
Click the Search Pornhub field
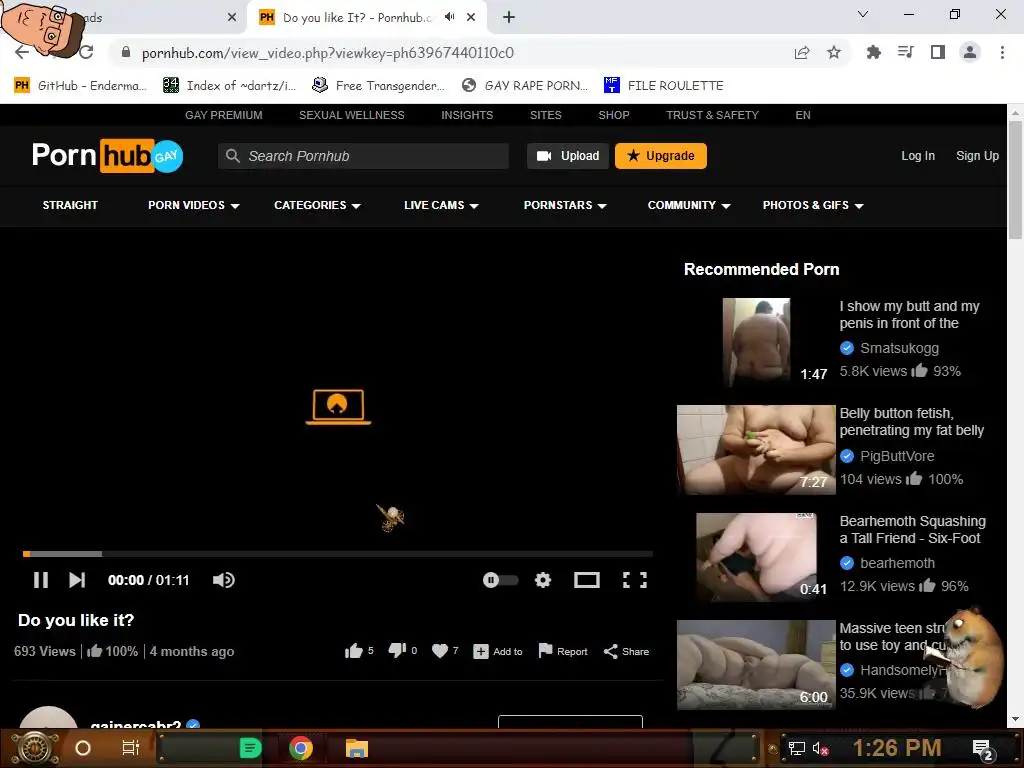click(x=363, y=156)
